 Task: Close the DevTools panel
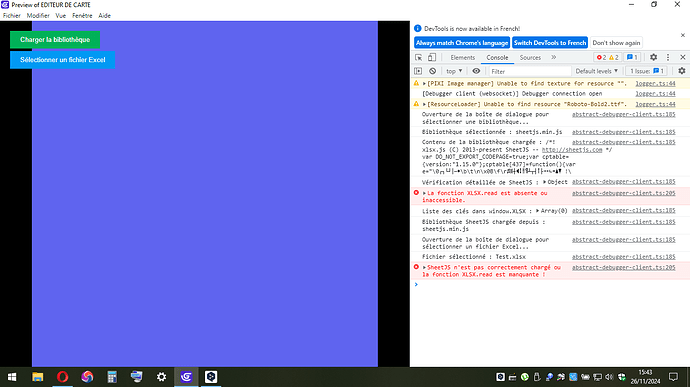point(683,57)
